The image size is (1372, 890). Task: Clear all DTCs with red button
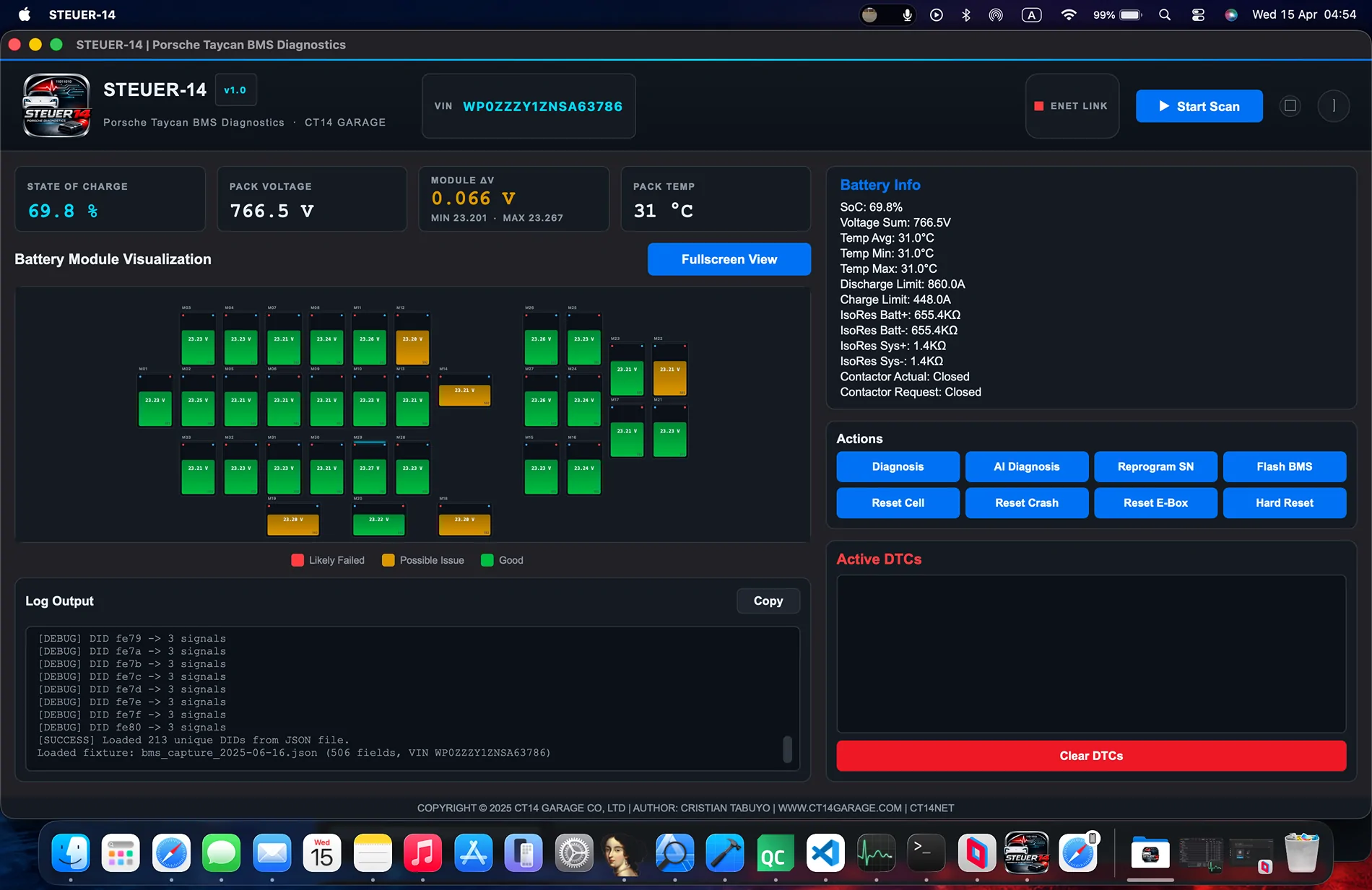tap(1091, 756)
